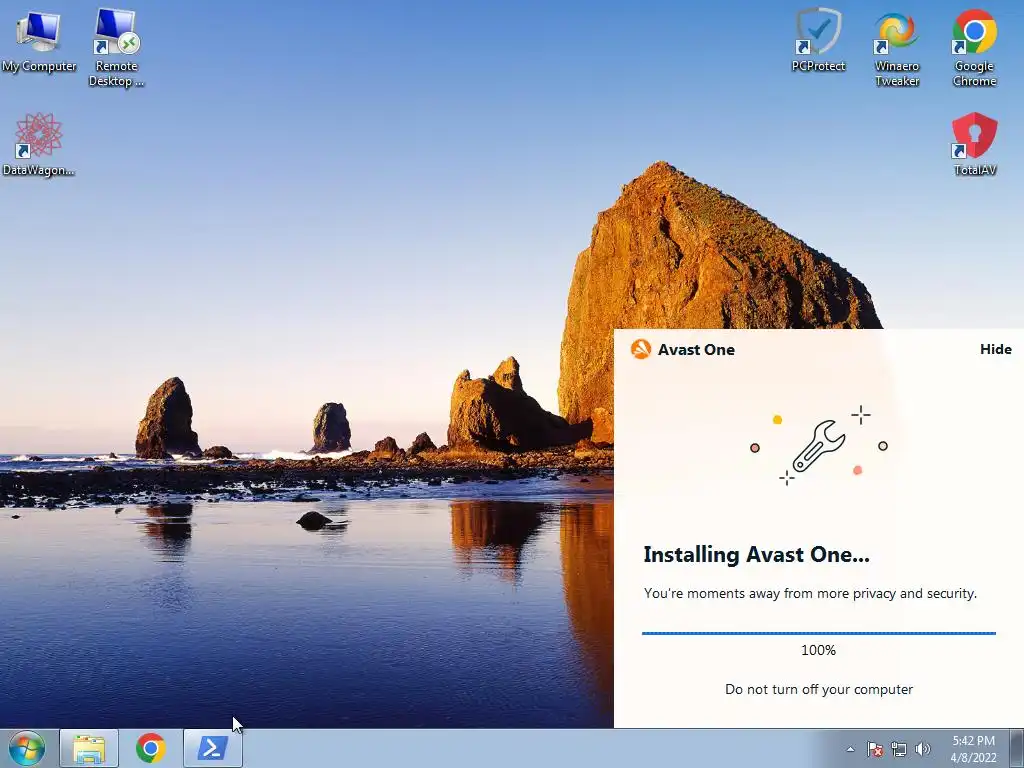Open the Windows Start menu
Viewport: 1024px width, 768px height.
click(x=27, y=748)
